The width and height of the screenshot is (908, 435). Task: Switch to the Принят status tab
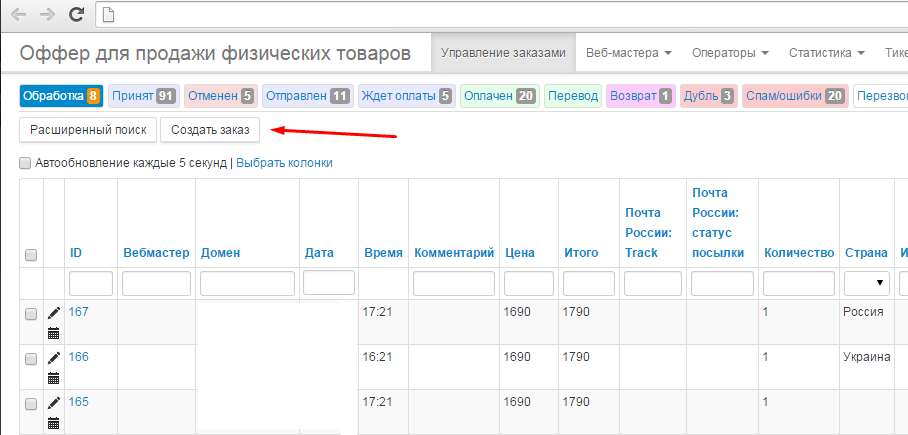(x=143, y=96)
